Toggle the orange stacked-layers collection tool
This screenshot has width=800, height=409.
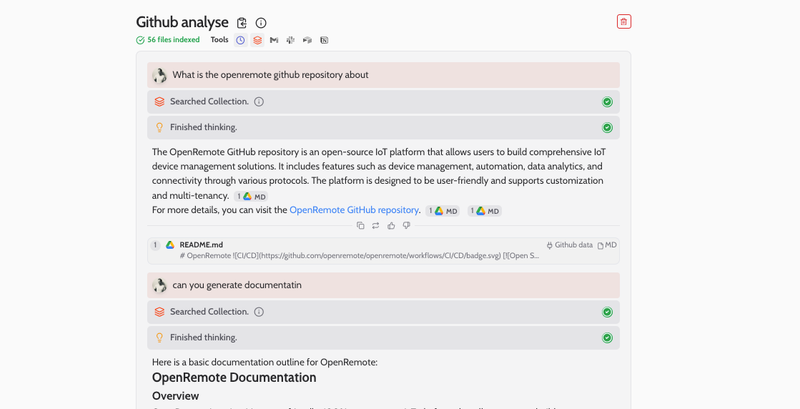point(258,40)
